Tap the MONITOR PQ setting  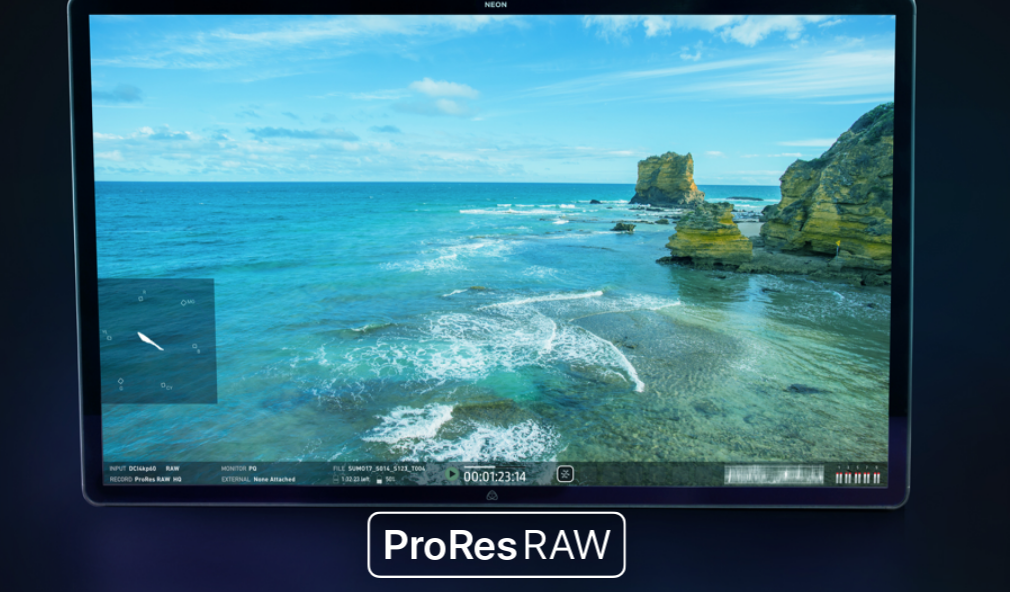pyautogui.click(x=239, y=469)
